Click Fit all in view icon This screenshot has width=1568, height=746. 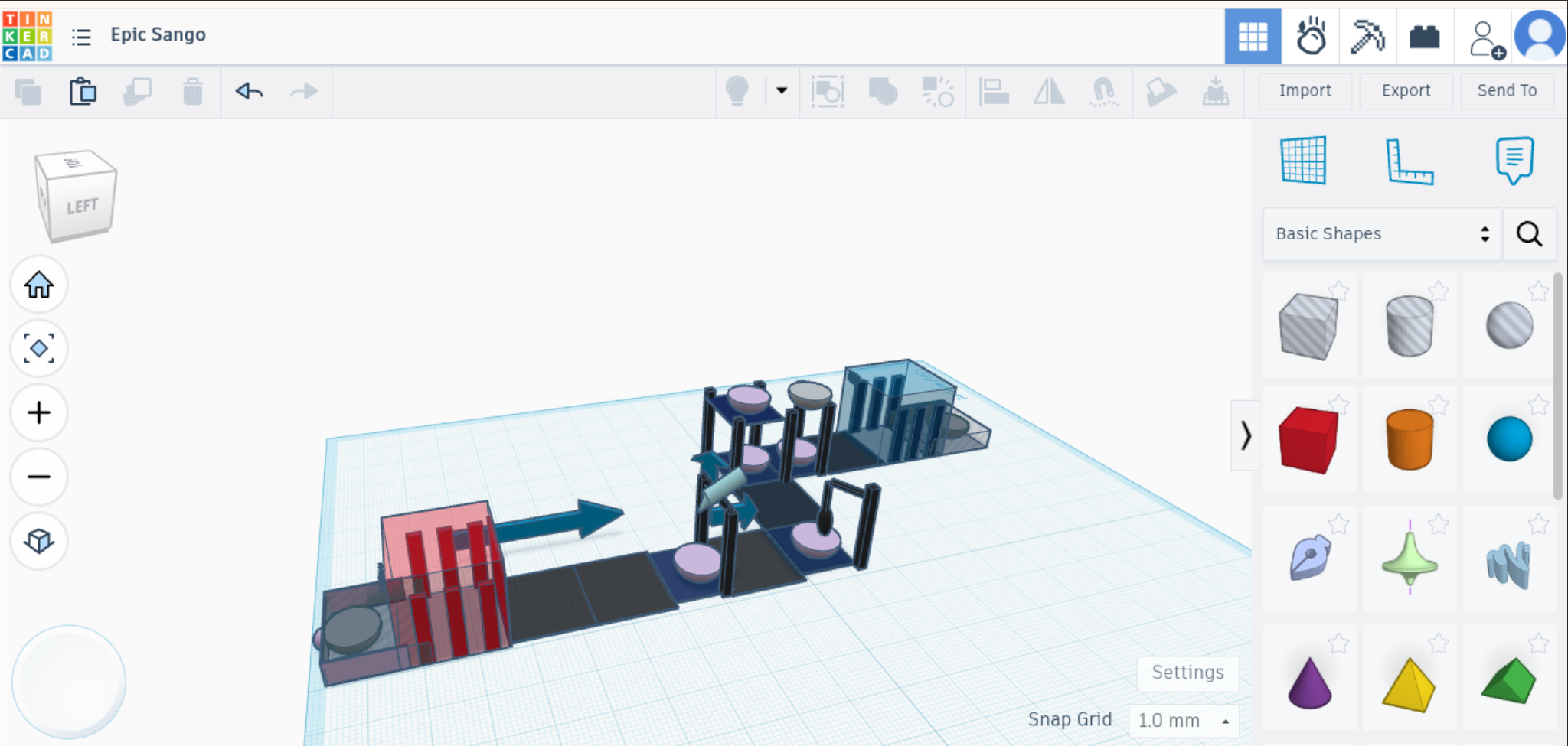point(39,349)
